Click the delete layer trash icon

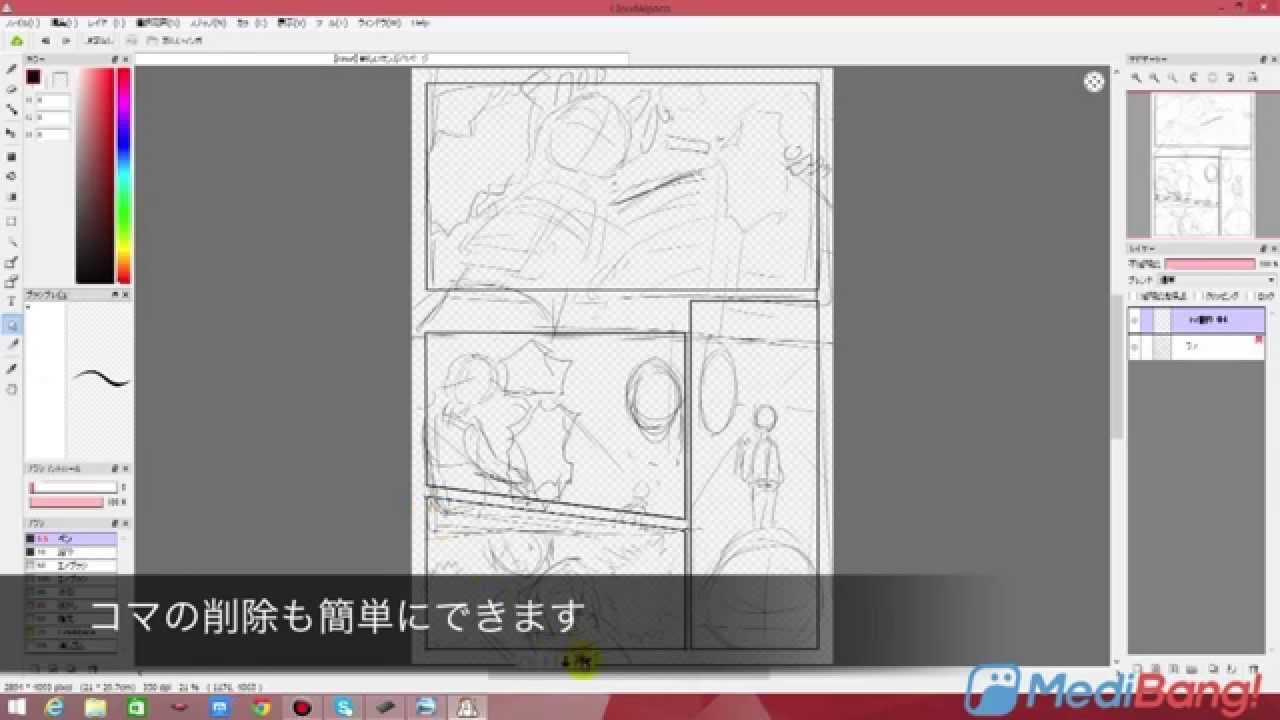tap(1254, 667)
